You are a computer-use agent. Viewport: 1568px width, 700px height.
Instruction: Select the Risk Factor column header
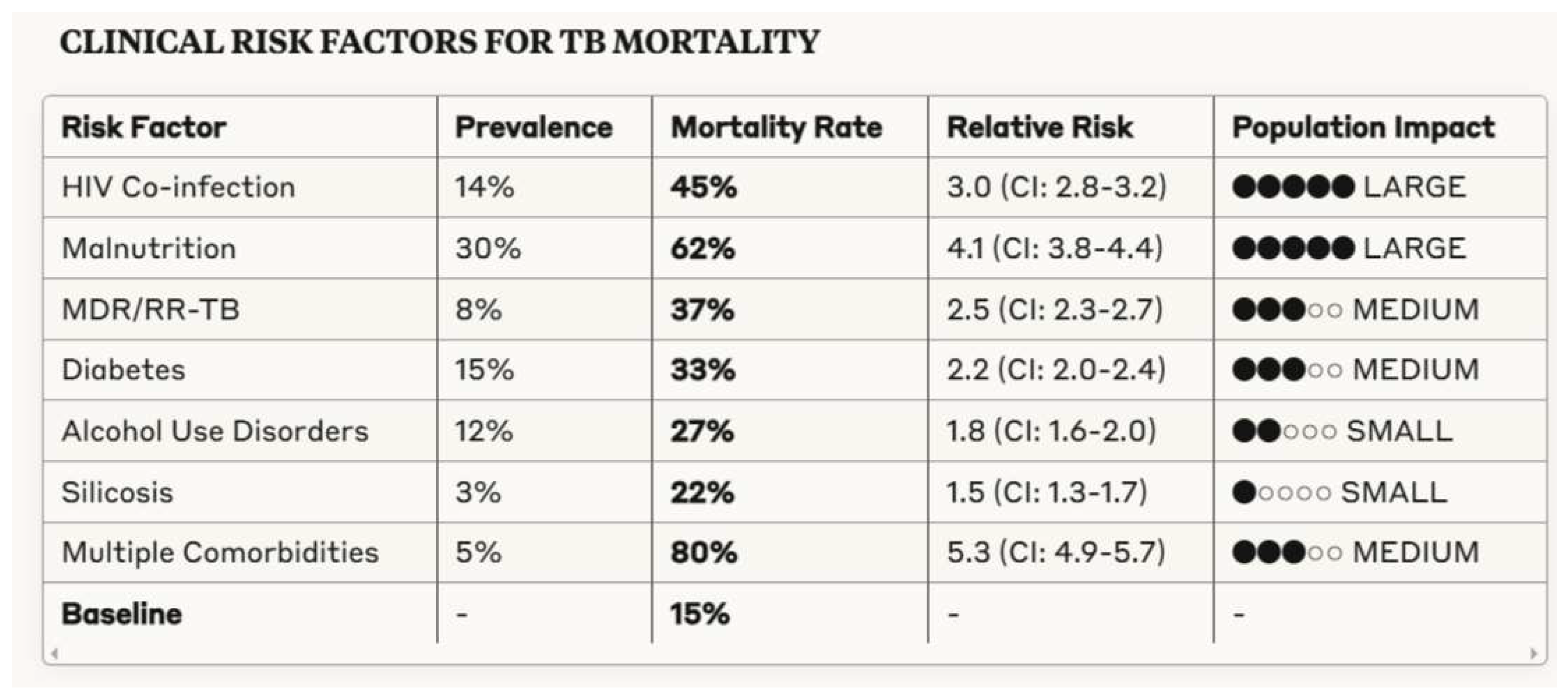144,127
